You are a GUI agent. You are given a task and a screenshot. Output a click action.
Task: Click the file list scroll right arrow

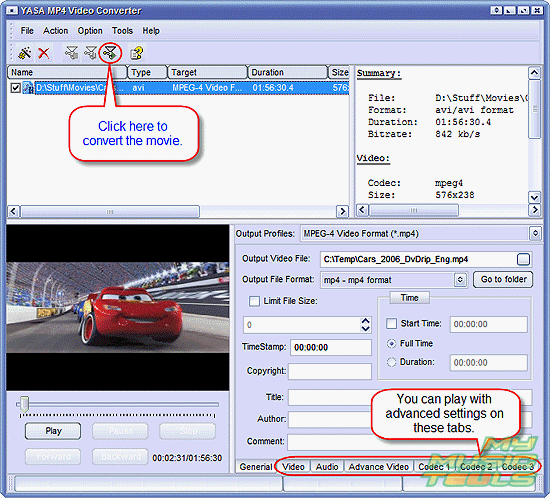(342, 211)
